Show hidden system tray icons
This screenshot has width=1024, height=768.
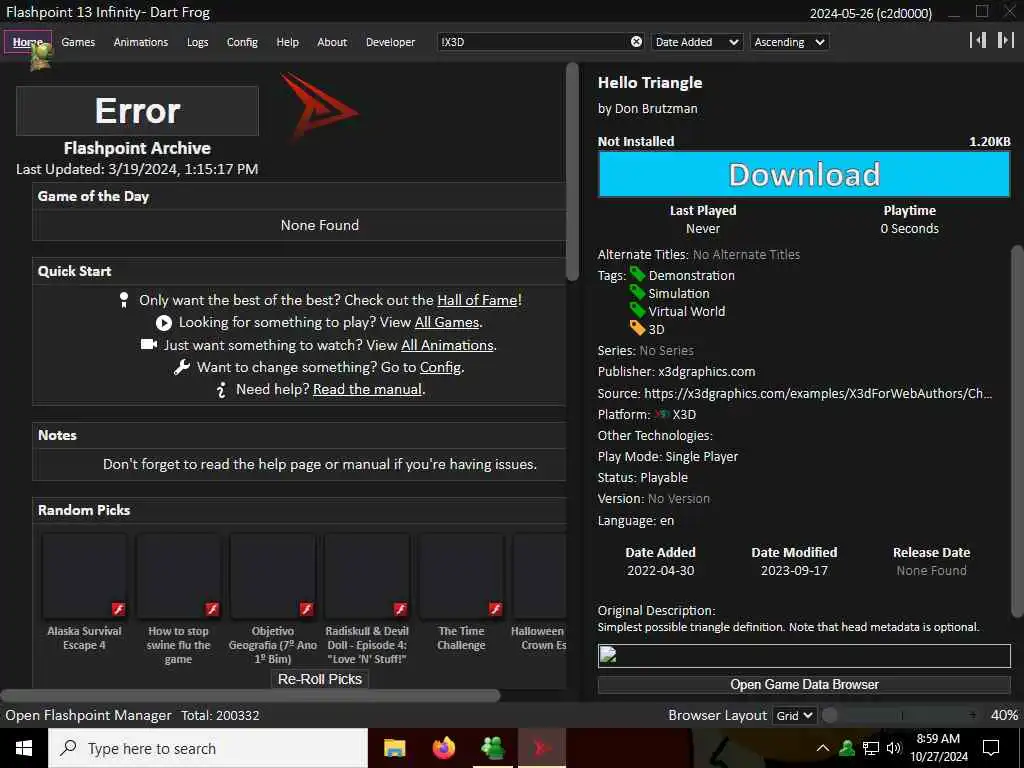click(x=823, y=748)
